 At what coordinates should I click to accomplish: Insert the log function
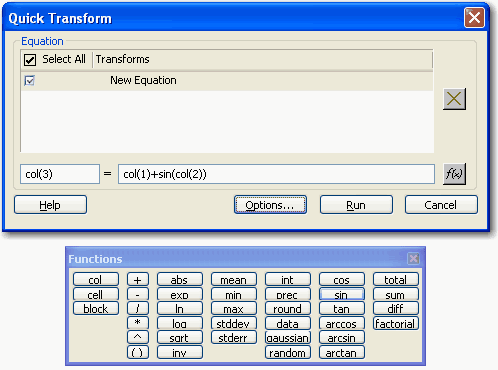pos(180,323)
